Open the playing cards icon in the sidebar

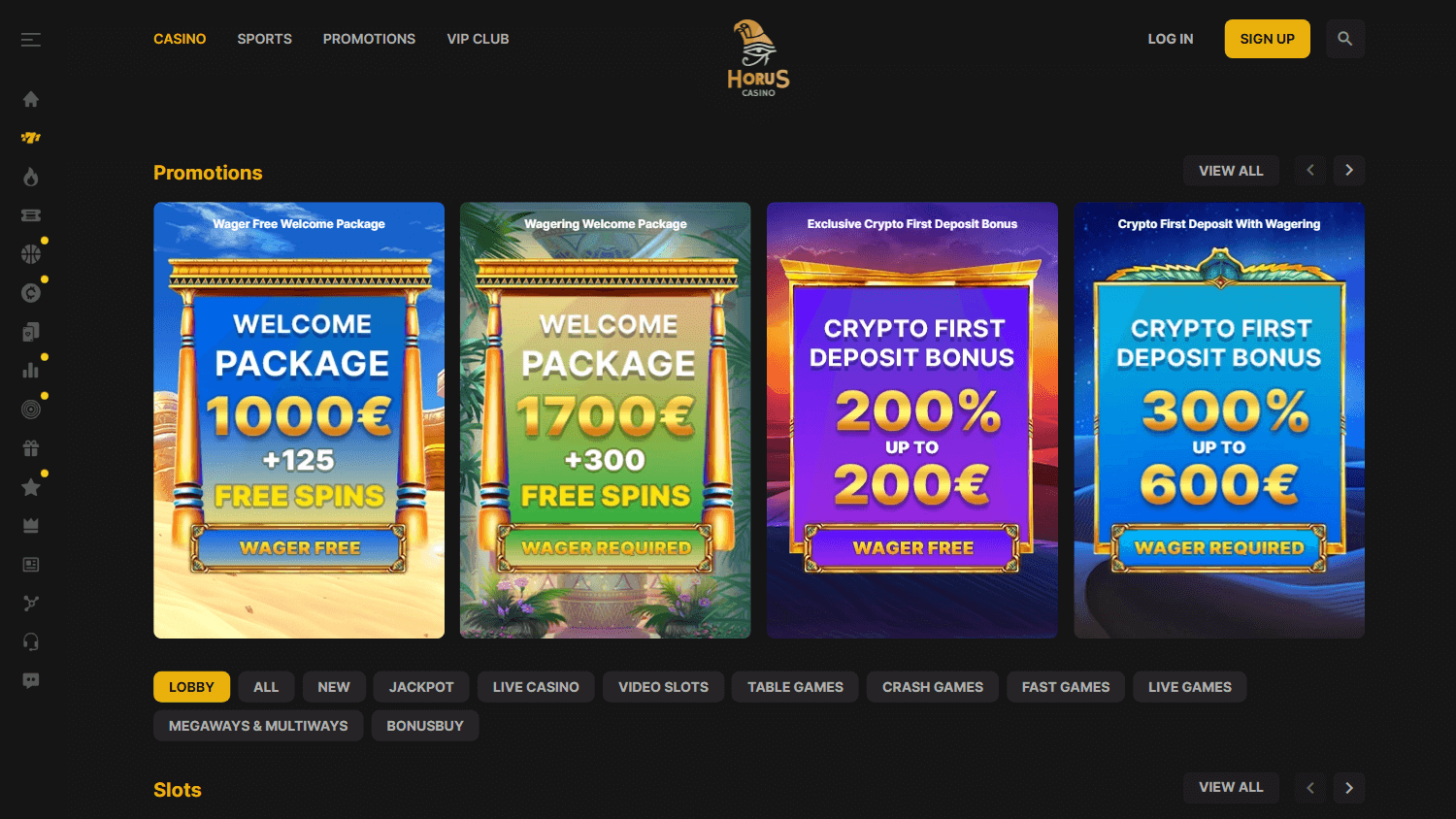tap(31, 332)
